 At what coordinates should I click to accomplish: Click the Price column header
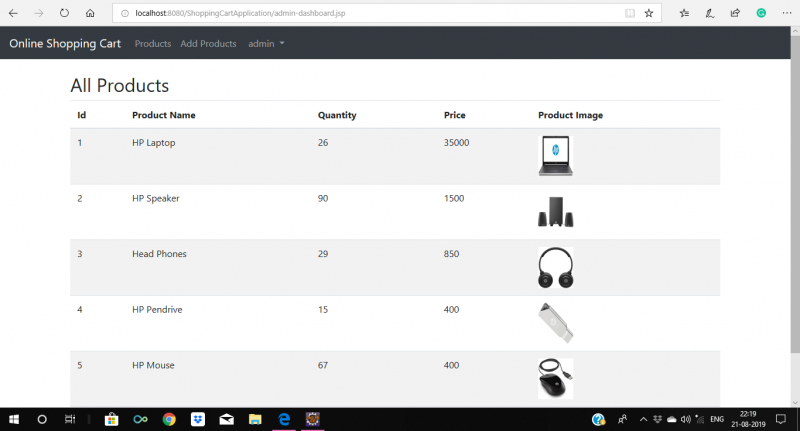[455, 115]
